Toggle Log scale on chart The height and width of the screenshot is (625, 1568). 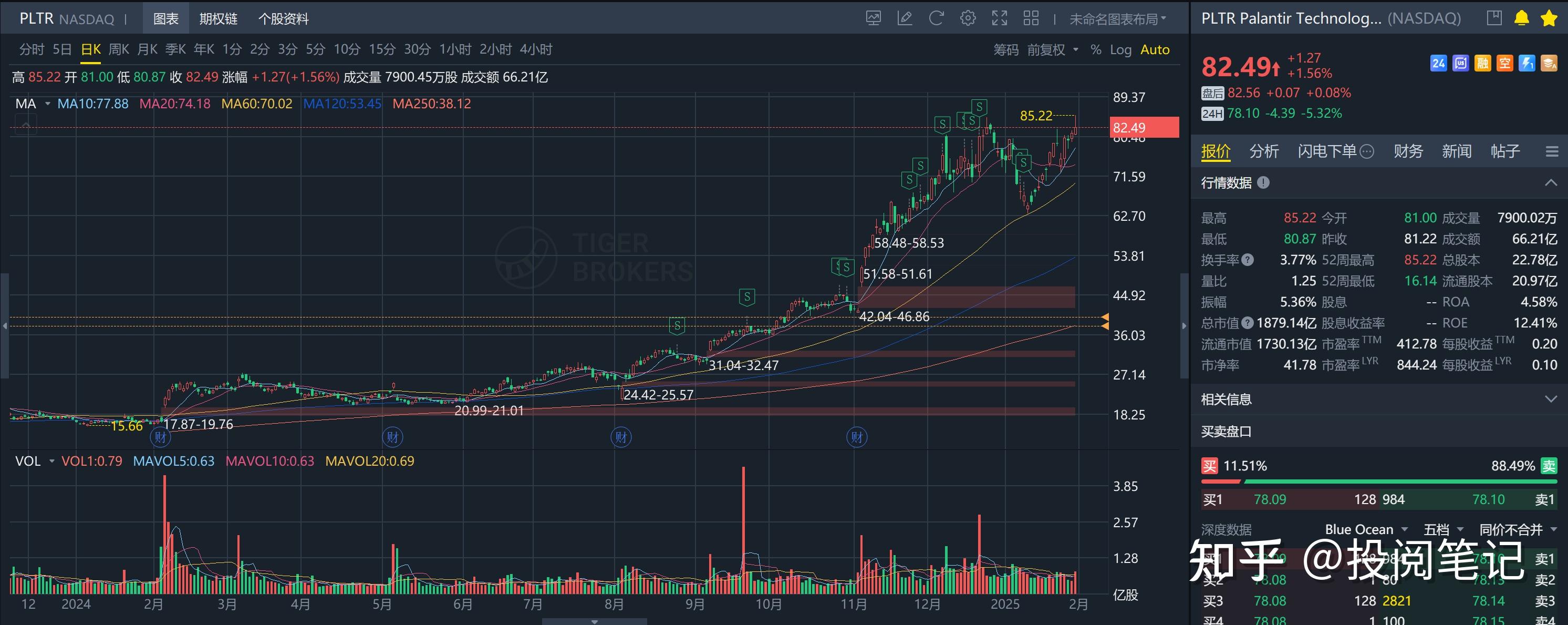[1120, 50]
